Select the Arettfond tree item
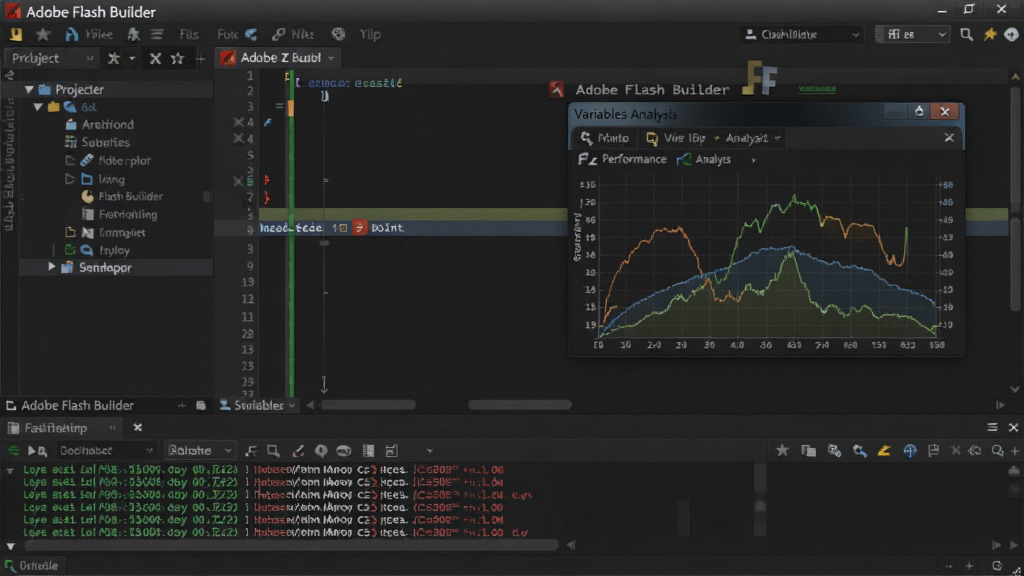The width and height of the screenshot is (1024, 576). (x=99, y=124)
